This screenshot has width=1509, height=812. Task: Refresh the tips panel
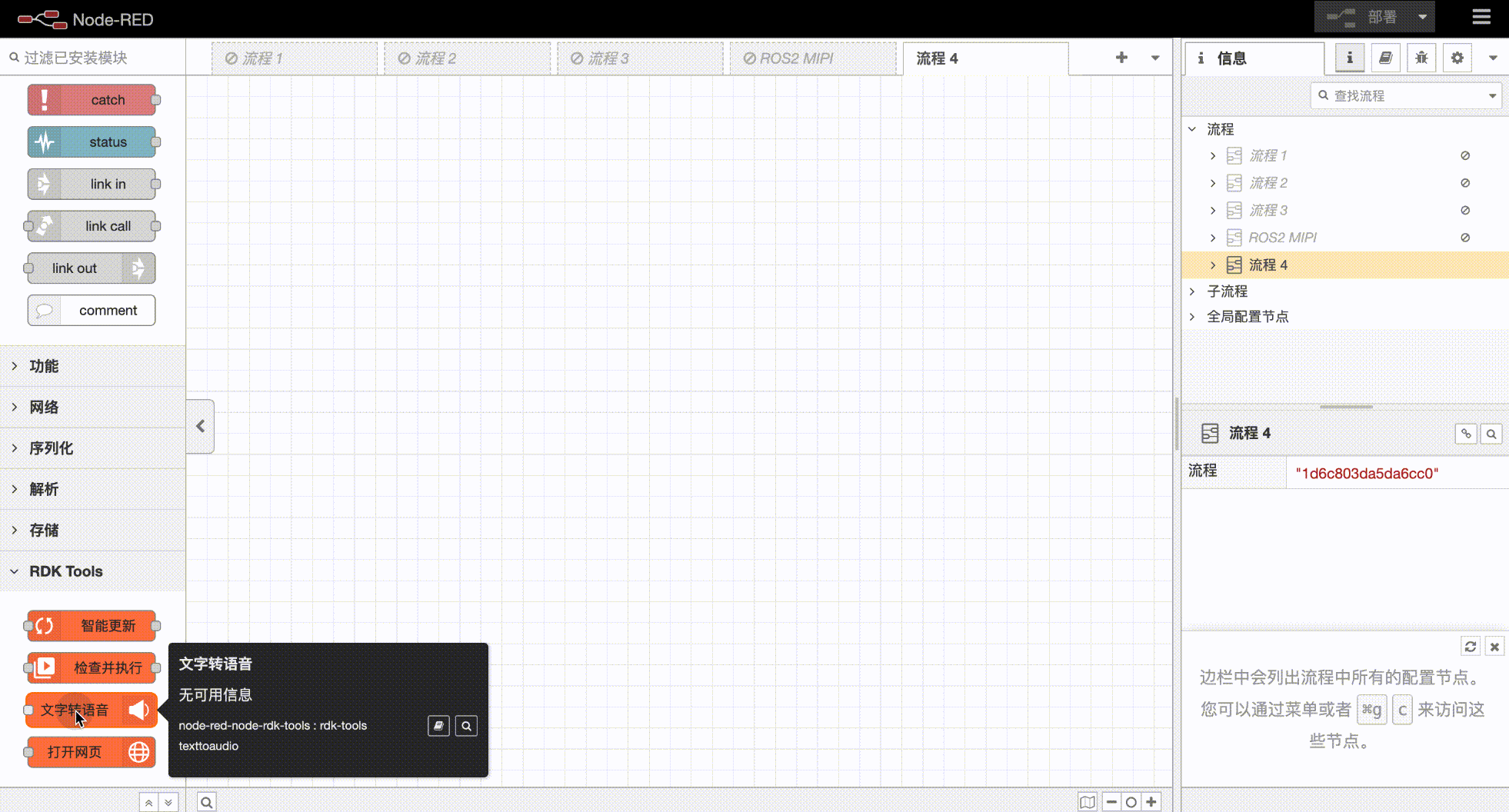click(x=1470, y=647)
